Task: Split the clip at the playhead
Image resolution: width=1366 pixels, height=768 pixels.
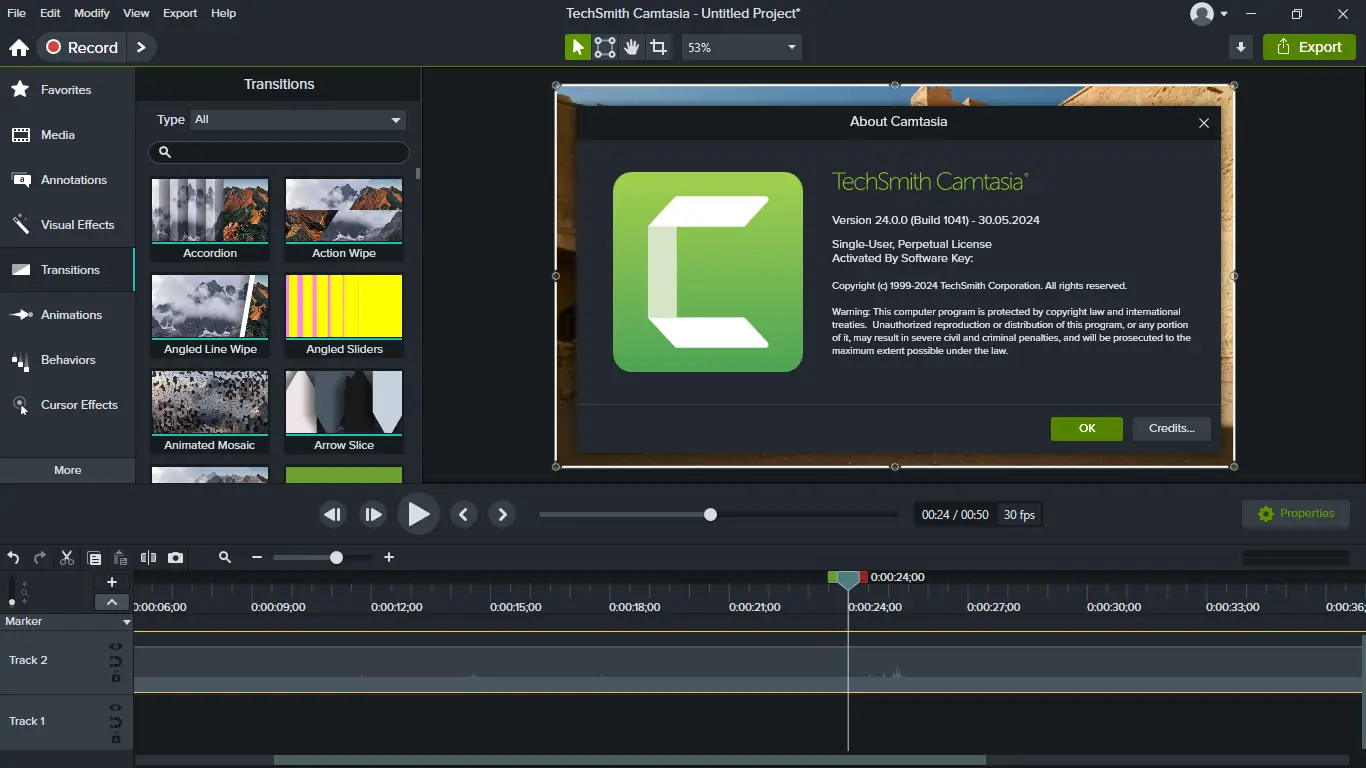Action: click(x=148, y=558)
